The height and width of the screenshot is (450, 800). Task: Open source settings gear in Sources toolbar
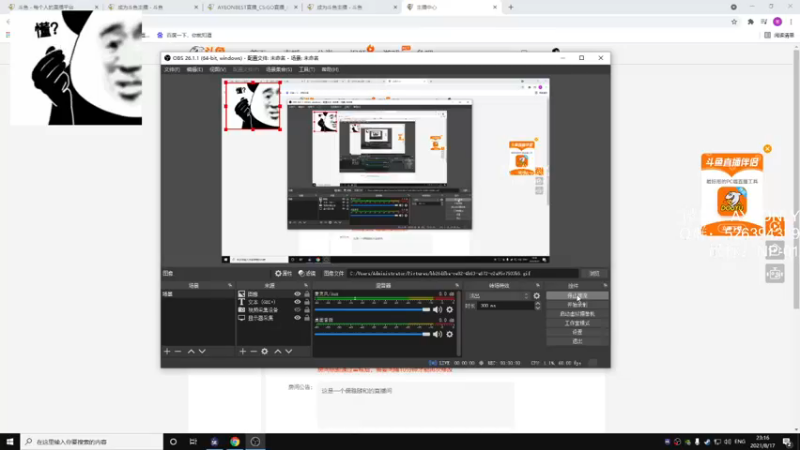click(264, 352)
